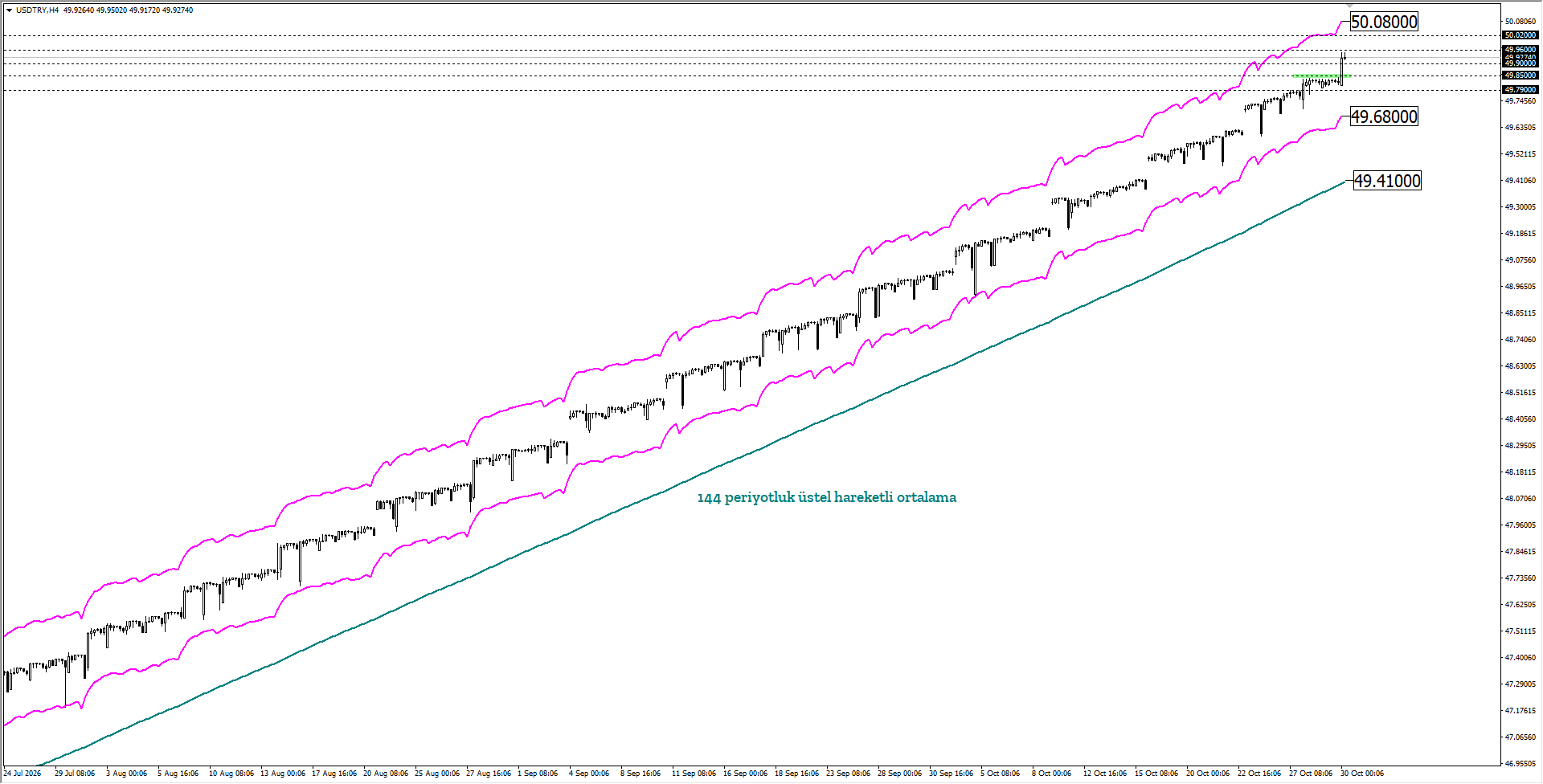Click the 49.85000 level tag on price axis
Image resolution: width=1543 pixels, height=784 pixels.
tap(1520, 76)
